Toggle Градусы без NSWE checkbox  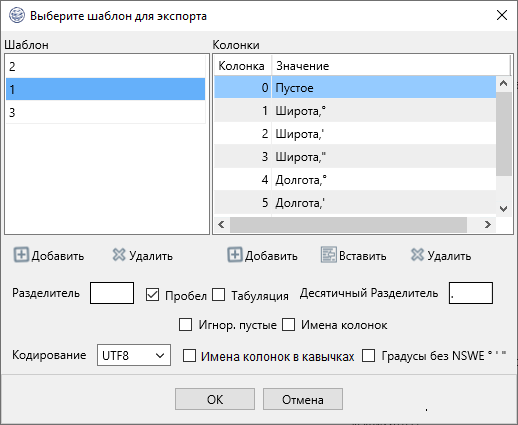[368, 356]
